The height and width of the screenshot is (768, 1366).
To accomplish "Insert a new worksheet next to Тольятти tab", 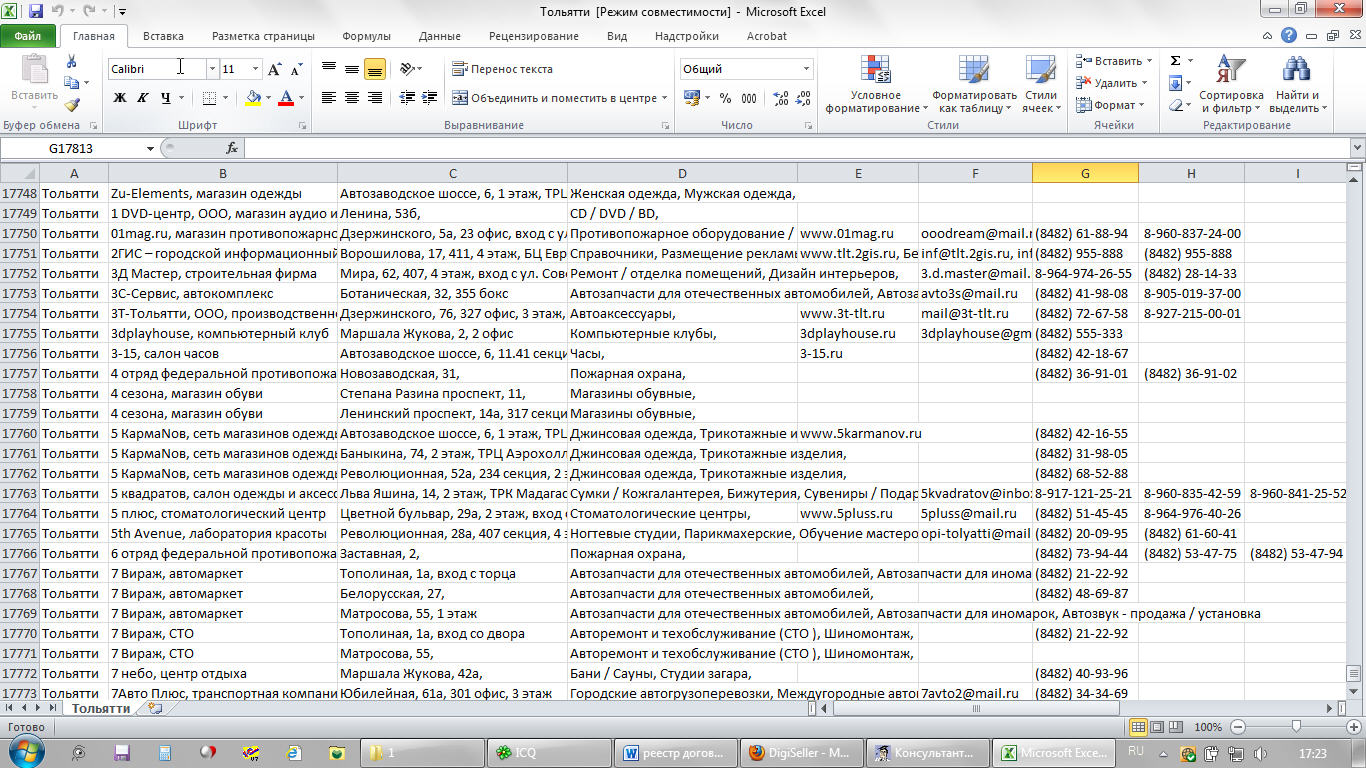I will [154, 708].
